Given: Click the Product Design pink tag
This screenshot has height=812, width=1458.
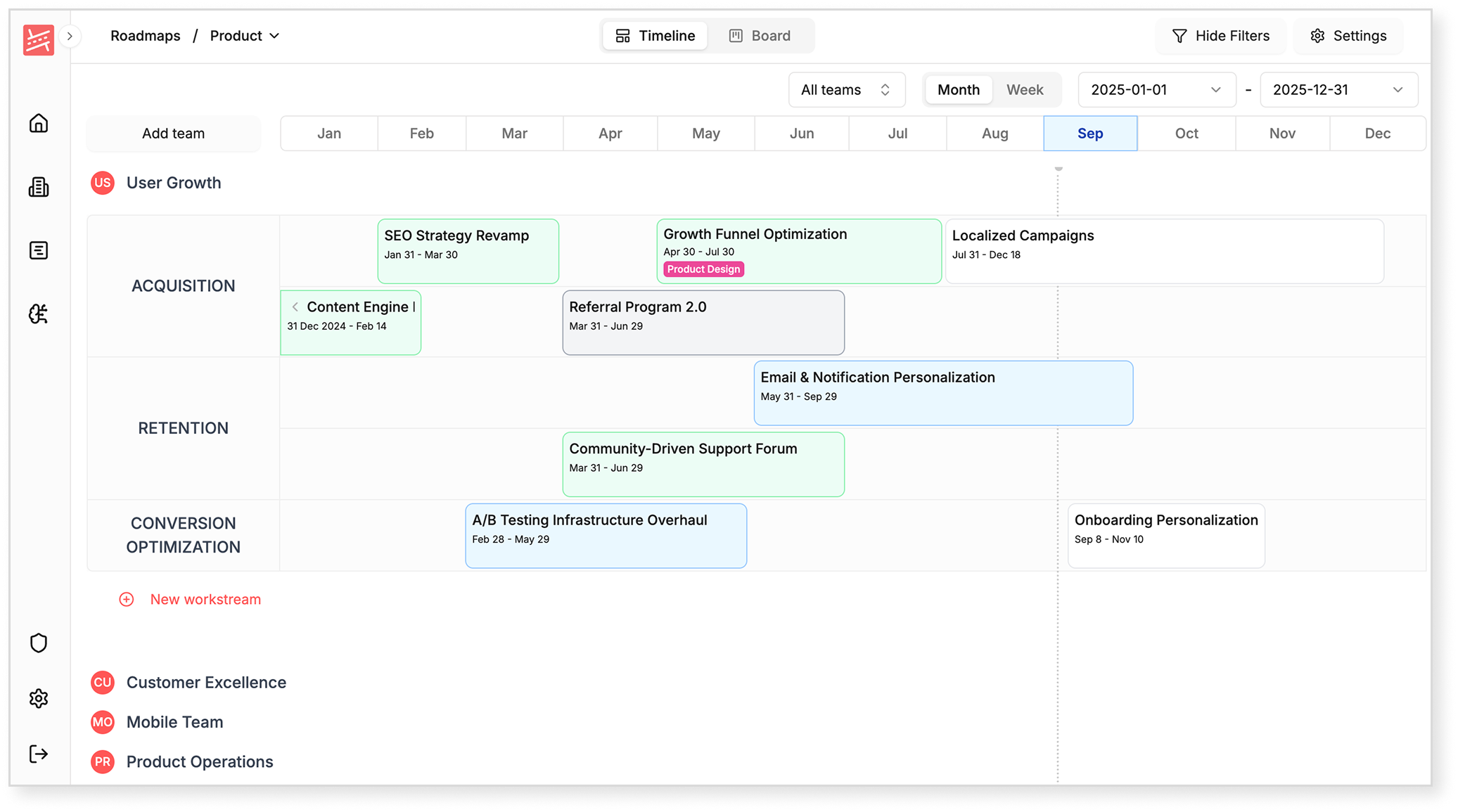Looking at the screenshot, I should click(x=703, y=269).
